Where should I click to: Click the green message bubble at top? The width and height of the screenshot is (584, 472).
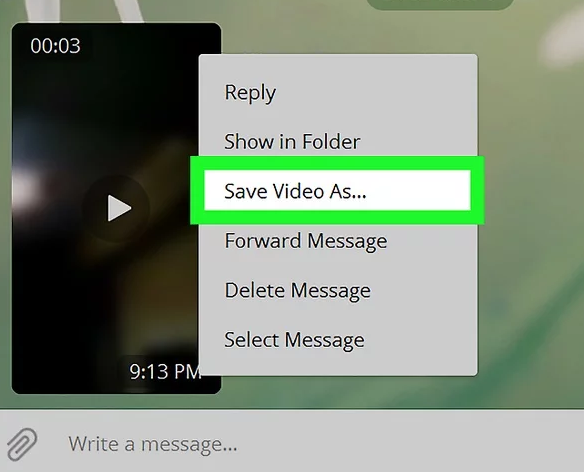click(x=440, y=4)
